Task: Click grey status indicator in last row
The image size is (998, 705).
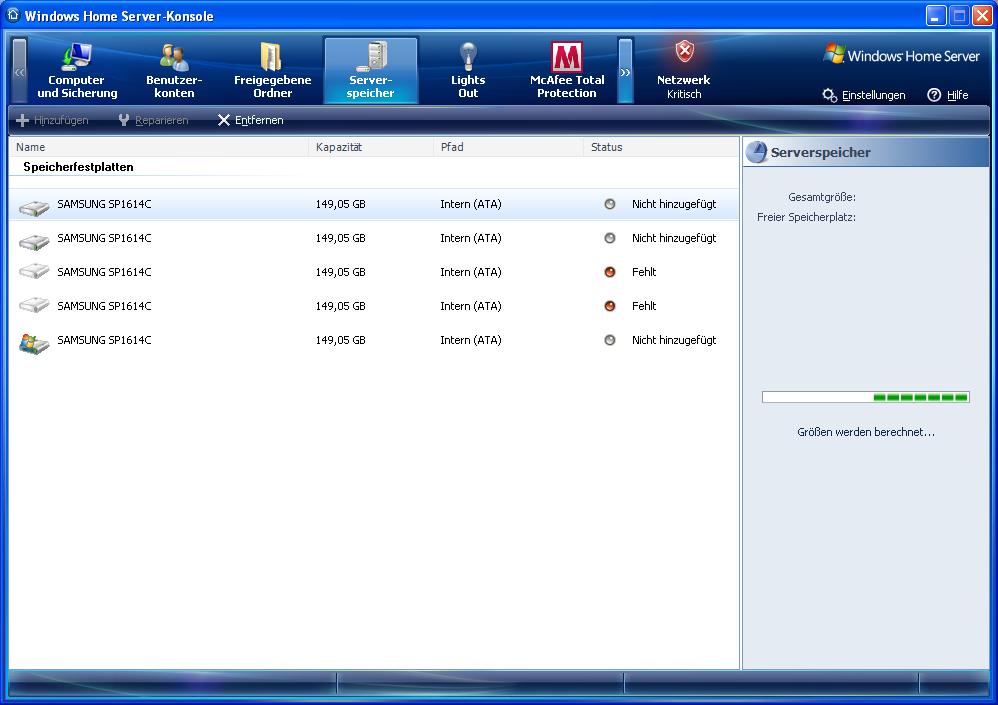Action: click(x=610, y=340)
